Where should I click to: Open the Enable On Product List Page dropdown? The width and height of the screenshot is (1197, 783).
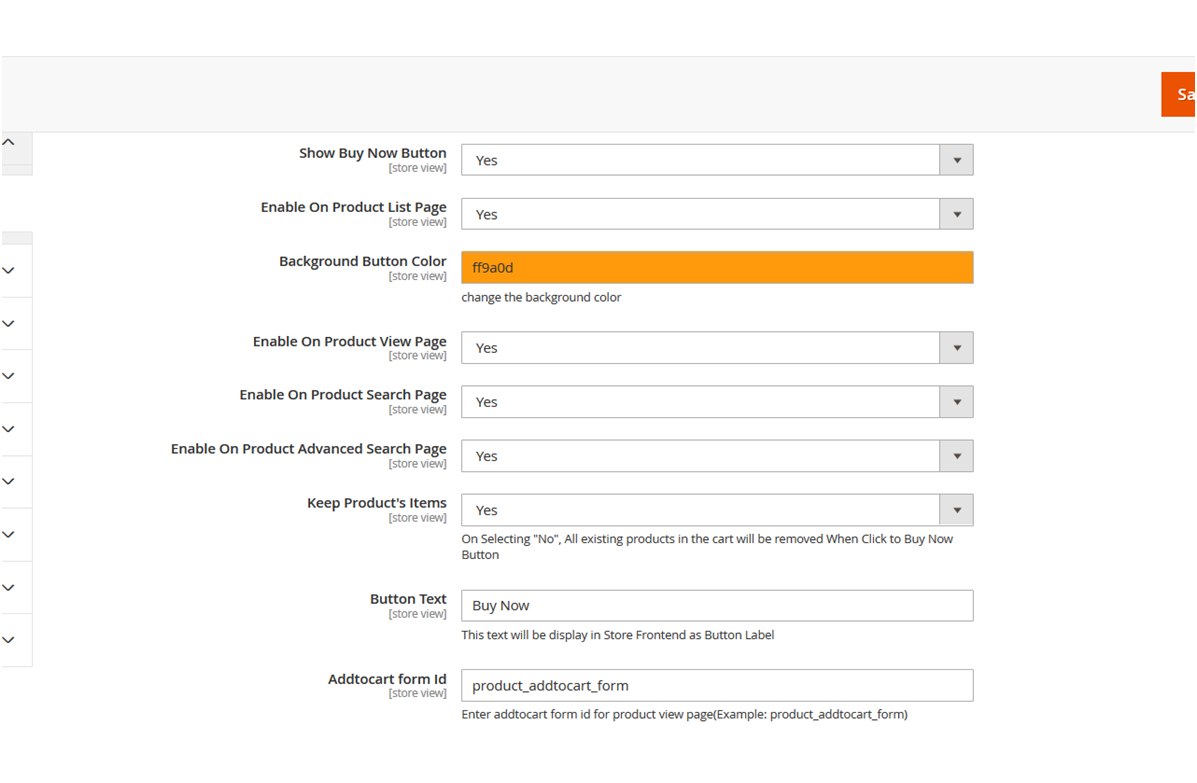pos(717,214)
